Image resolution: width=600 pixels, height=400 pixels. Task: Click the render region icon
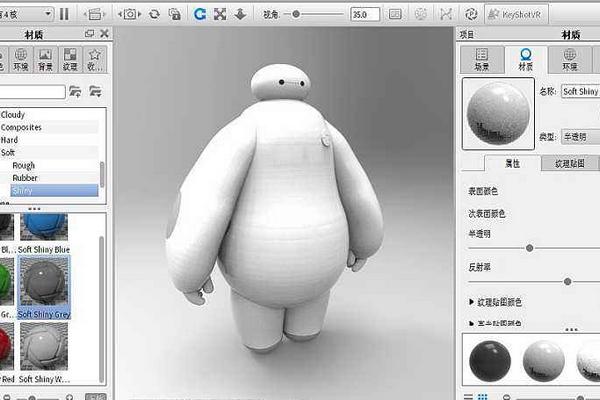[94, 15]
